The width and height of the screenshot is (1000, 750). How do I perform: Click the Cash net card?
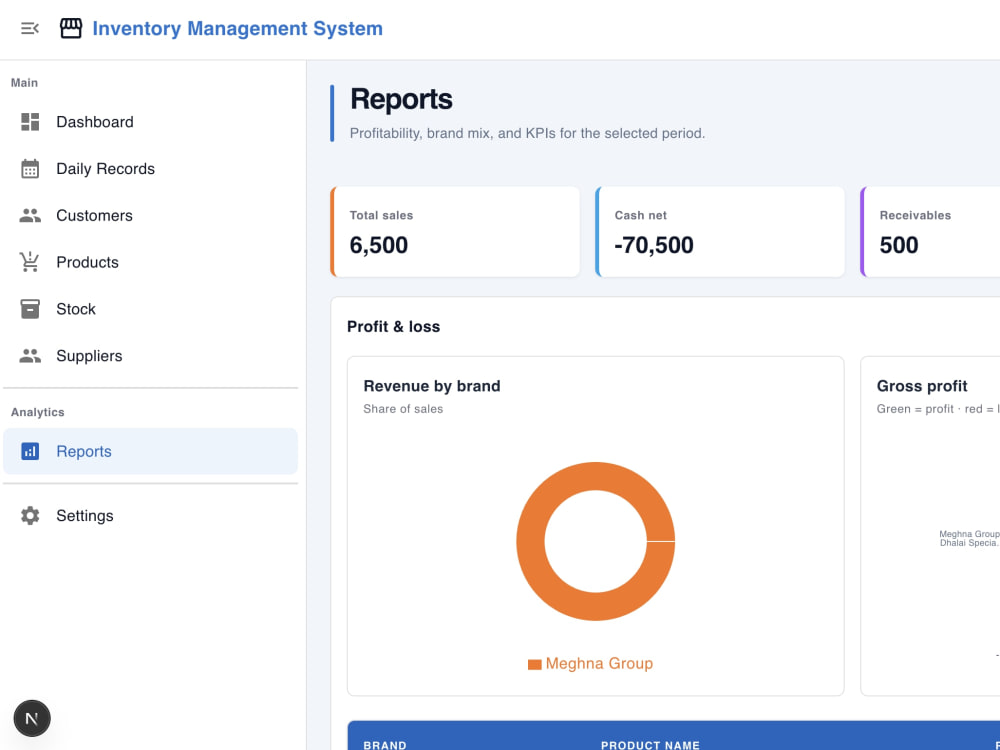[720, 232]
